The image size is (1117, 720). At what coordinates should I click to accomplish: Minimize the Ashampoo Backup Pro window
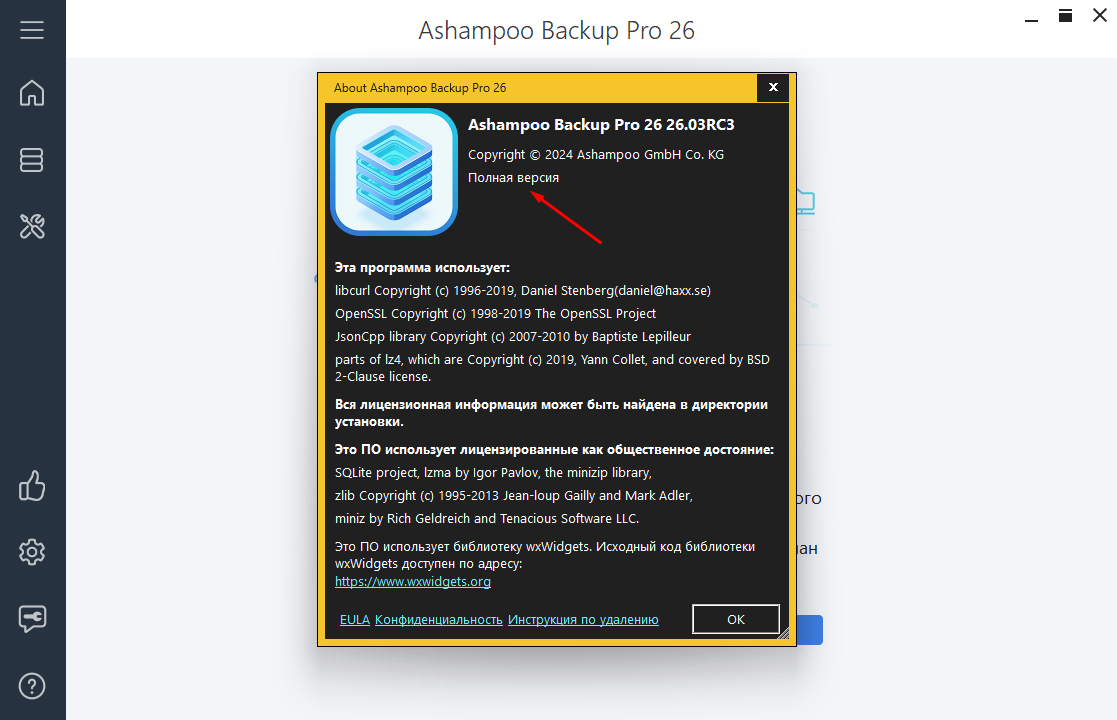coord(1032,17)
